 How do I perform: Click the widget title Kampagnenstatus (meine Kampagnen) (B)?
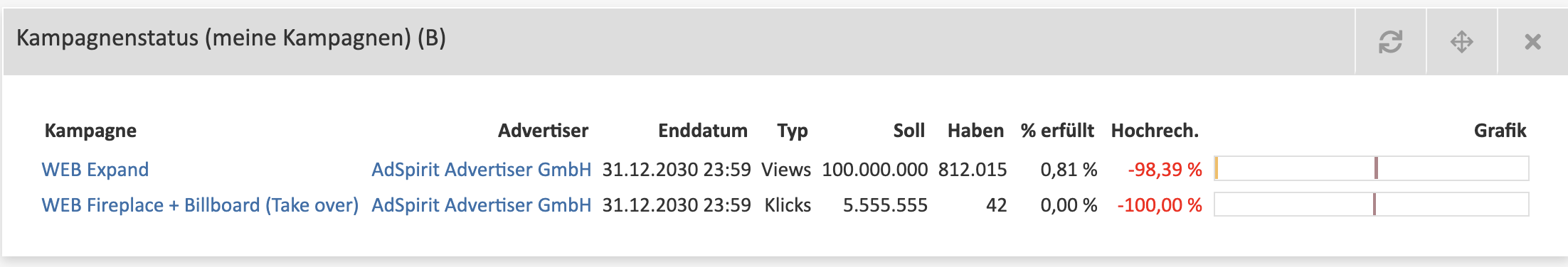(231, 38)
